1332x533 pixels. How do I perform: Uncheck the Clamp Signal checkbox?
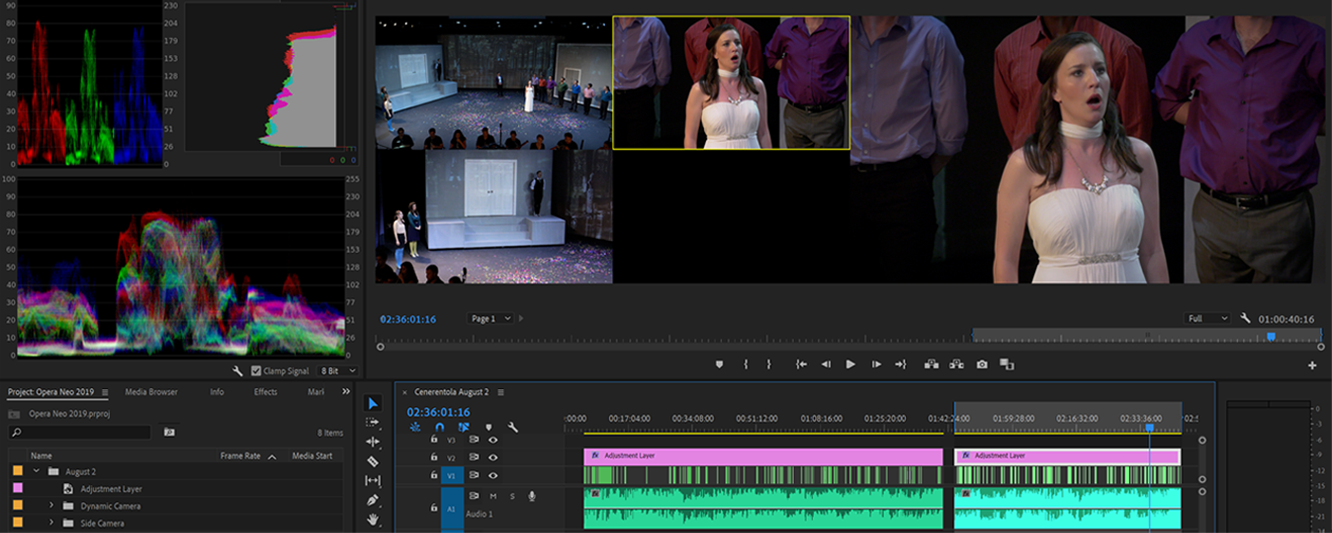[256, 371]
